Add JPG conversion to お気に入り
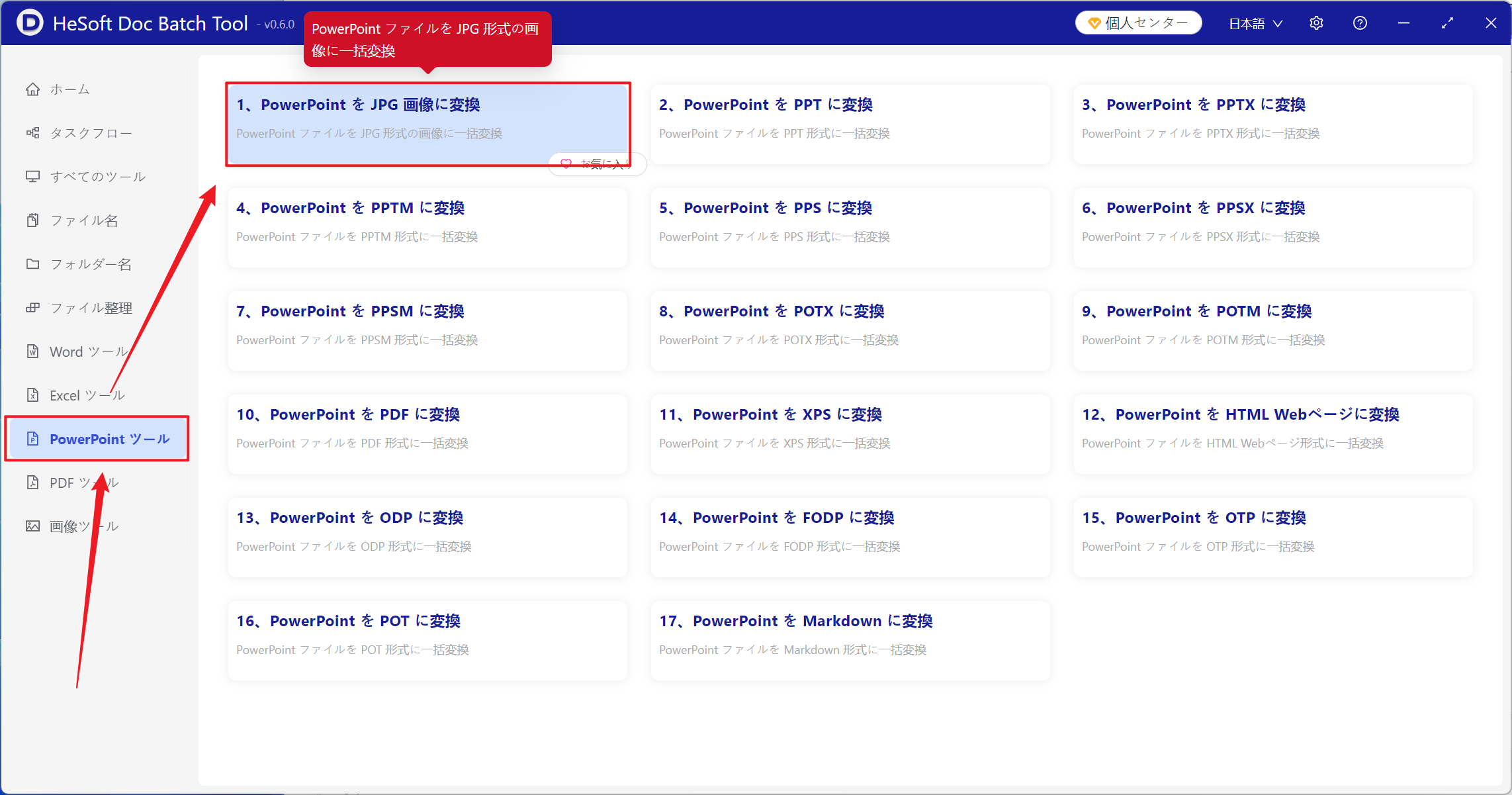 point(597,164)
